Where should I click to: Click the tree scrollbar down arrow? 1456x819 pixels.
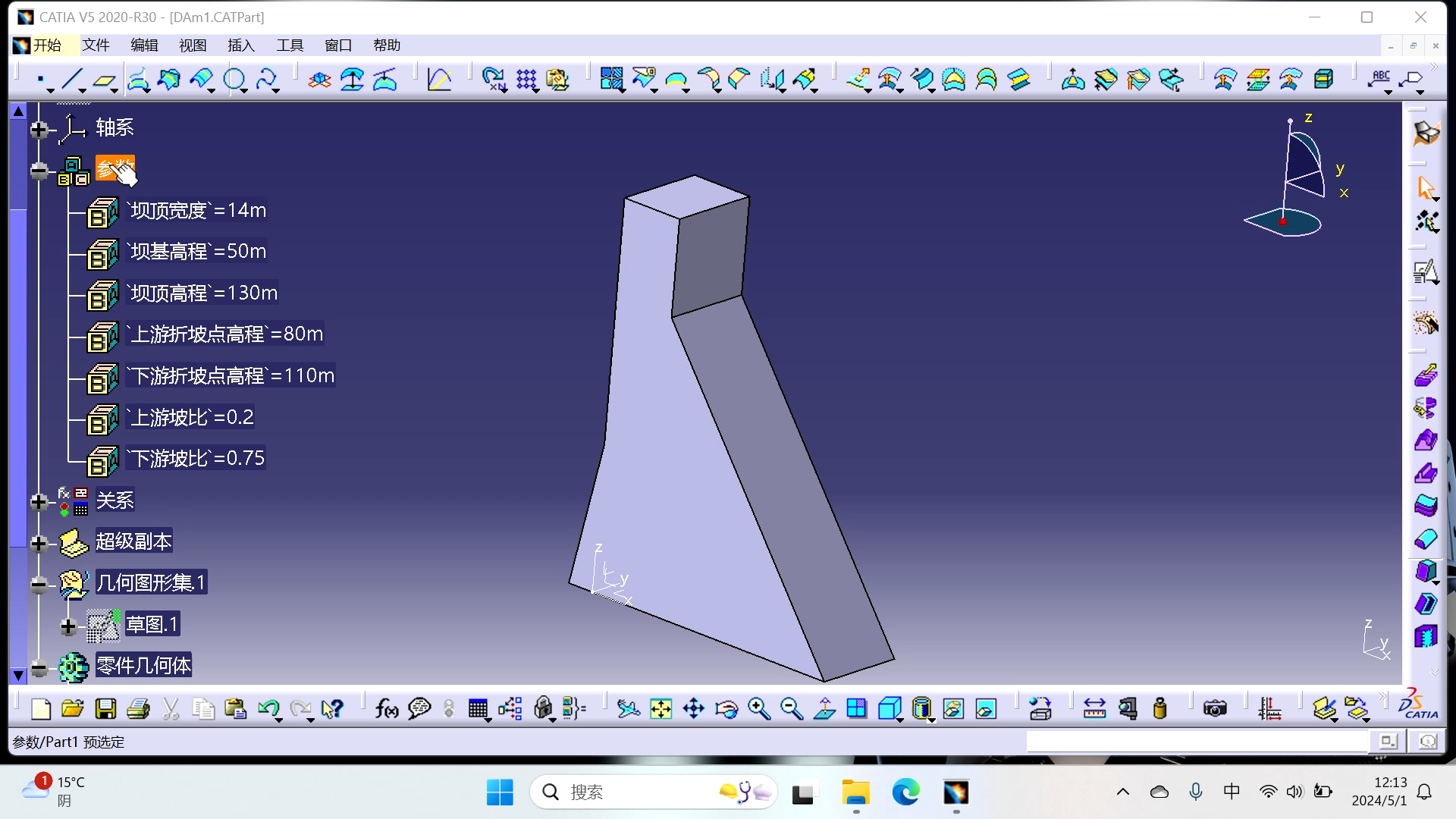pyautogui.click(x=18, y=674)
